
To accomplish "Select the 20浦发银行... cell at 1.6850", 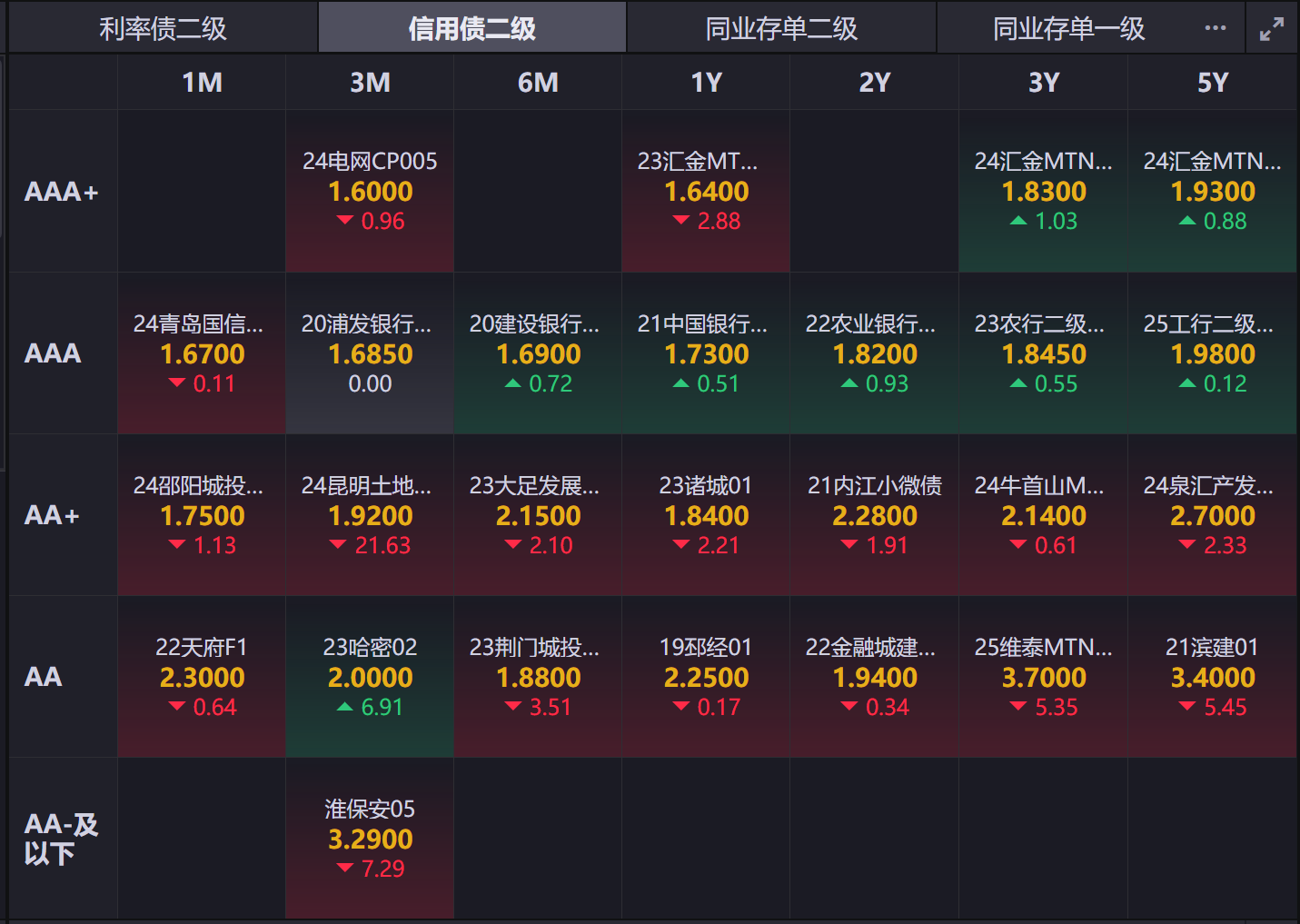I will (370, 353).
